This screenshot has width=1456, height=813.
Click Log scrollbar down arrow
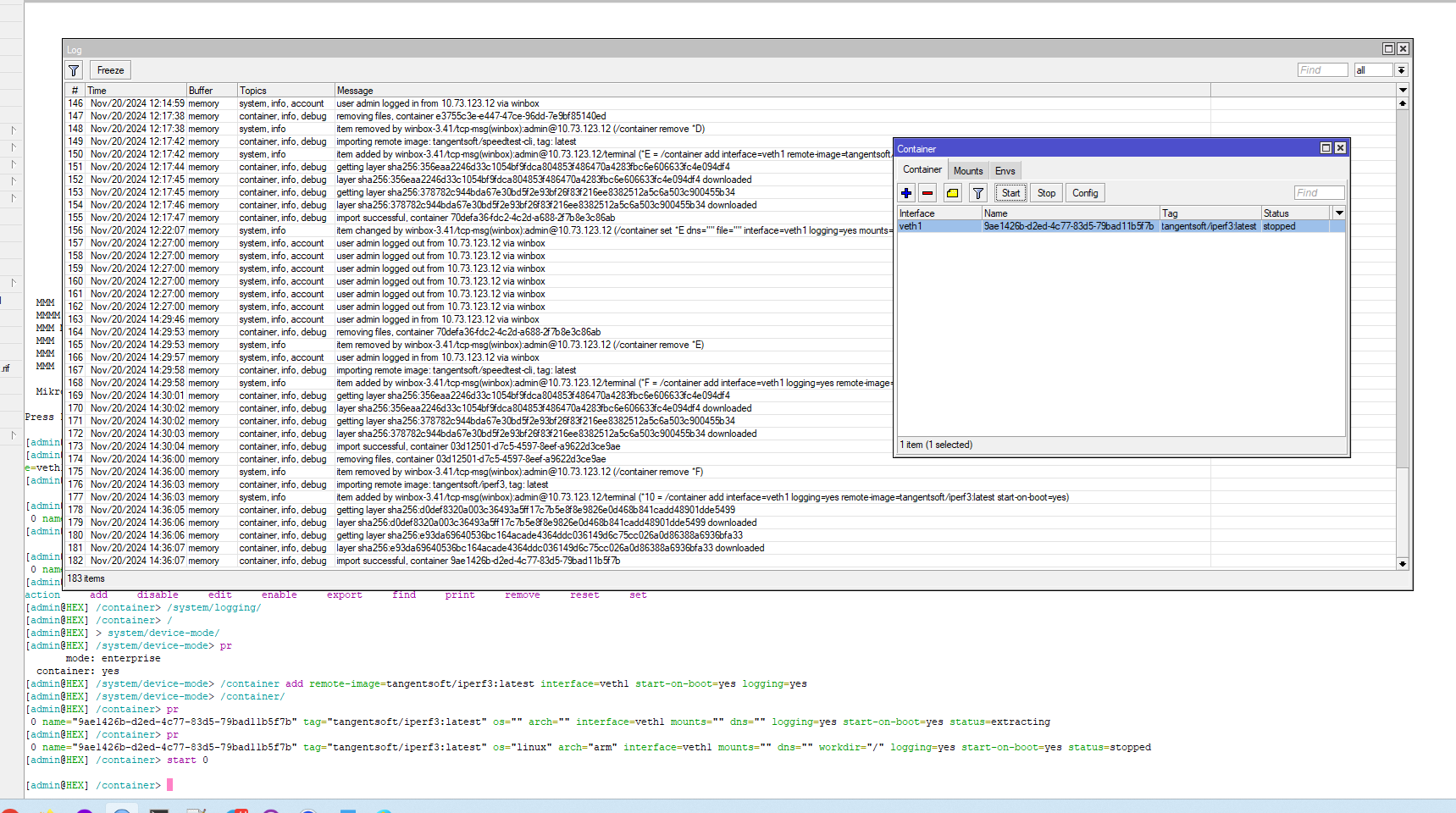tap(1402, 563)
